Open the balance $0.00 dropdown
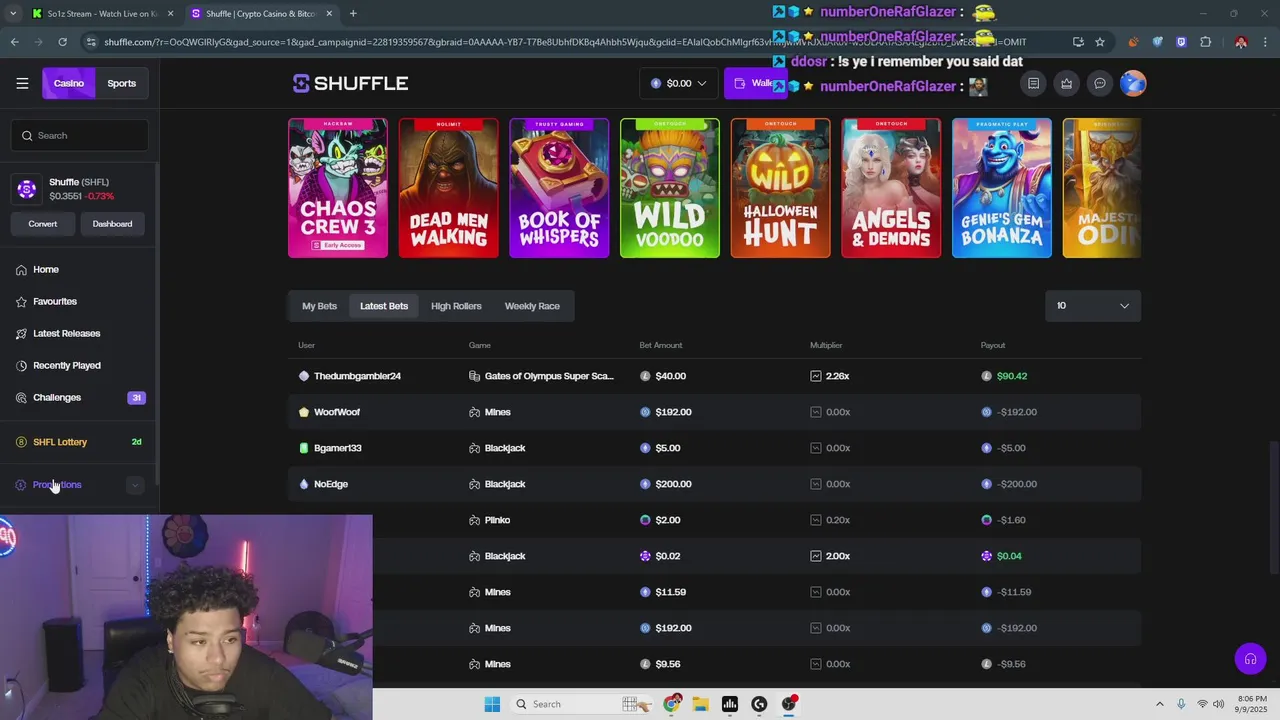 (x=679, y=83)
